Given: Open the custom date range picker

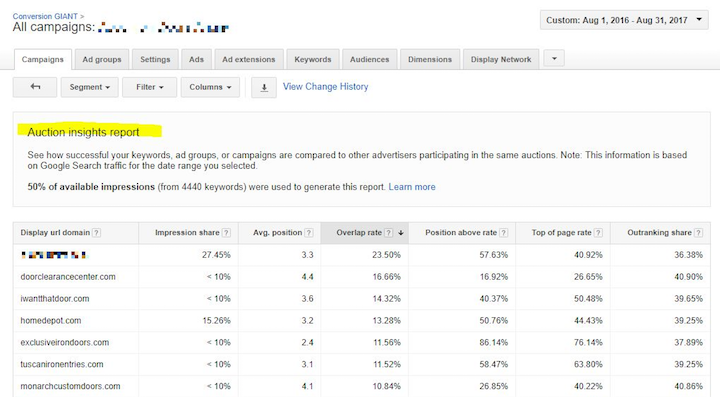Looking at the screenshot, I should point(624,20).
